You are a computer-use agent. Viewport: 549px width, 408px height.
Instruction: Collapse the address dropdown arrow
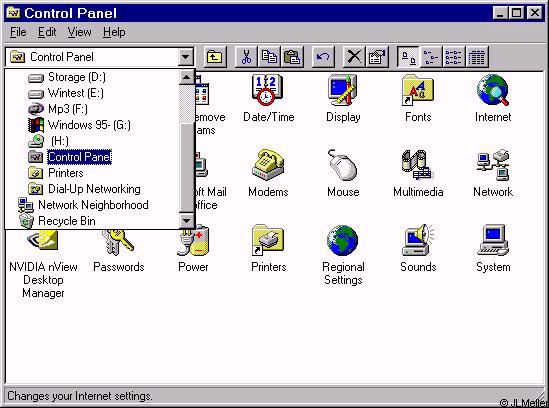(186, 57)
